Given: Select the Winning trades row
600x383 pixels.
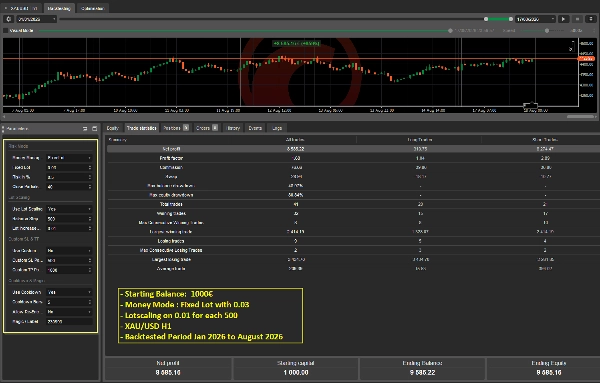Looking at the screenshot, I should 353,213.
